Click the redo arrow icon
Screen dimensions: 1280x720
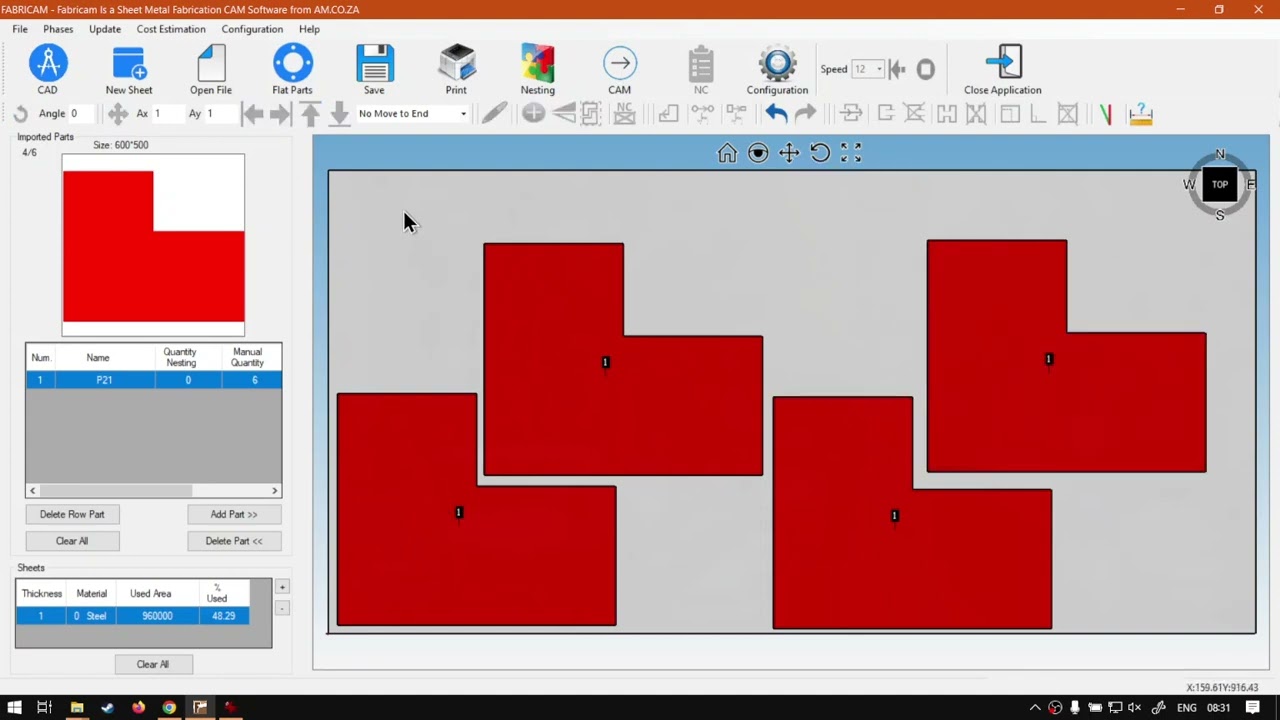[x=805, y=114]
